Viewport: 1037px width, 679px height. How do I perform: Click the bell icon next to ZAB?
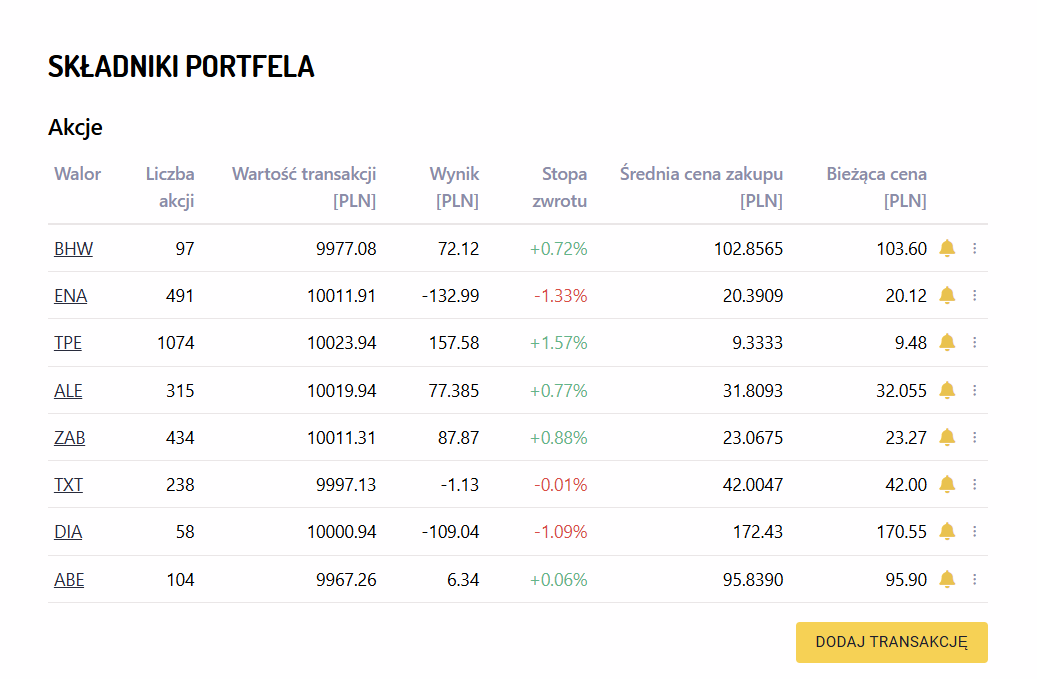[x=947, y=437]
